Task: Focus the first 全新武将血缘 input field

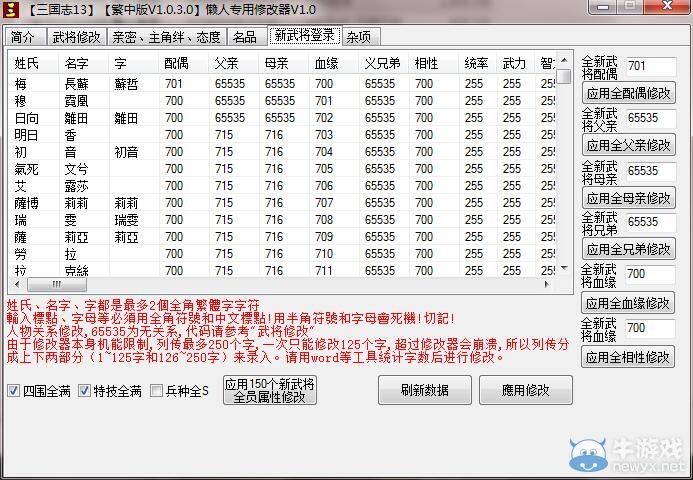Action: point(650,274)
